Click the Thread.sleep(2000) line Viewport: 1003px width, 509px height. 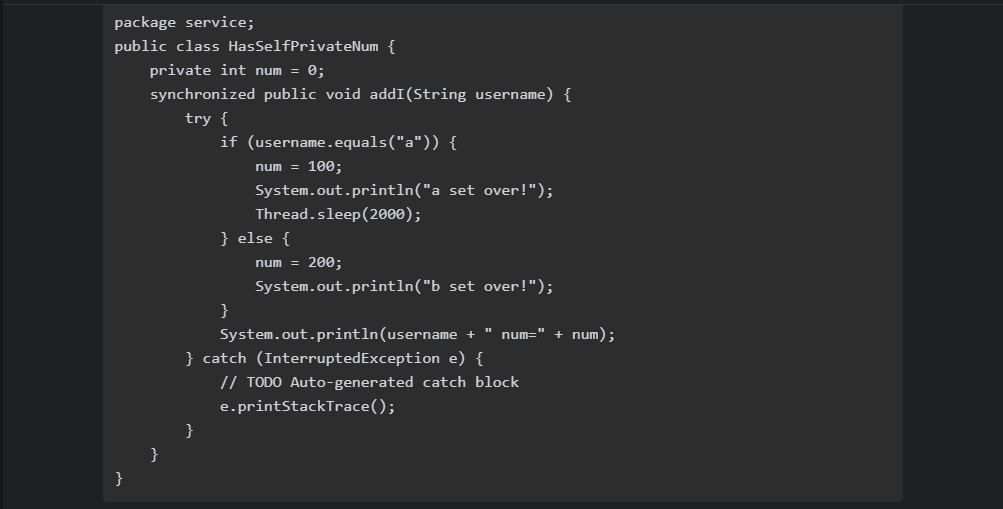click(x=338, y=214)
